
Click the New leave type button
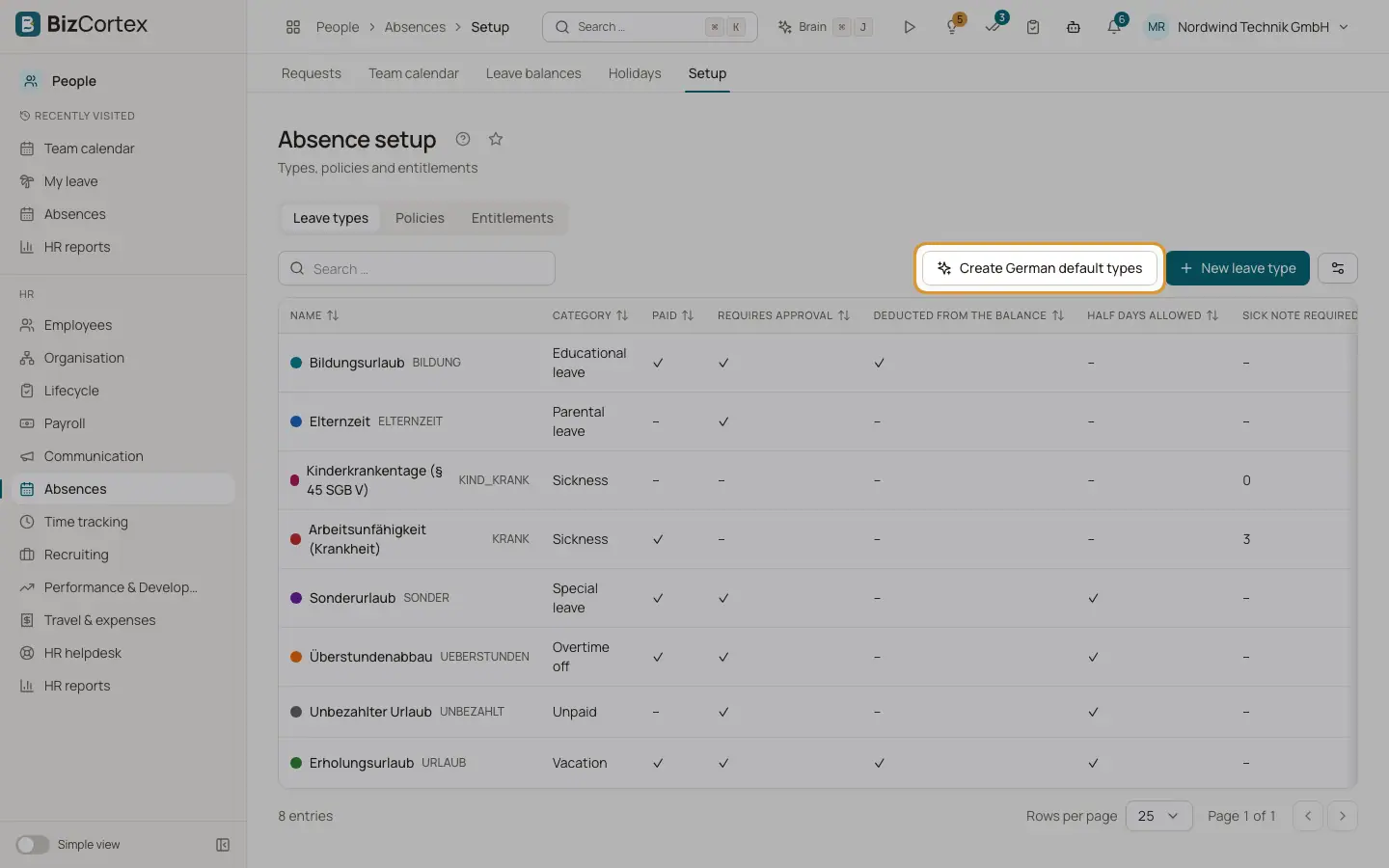1238,268
